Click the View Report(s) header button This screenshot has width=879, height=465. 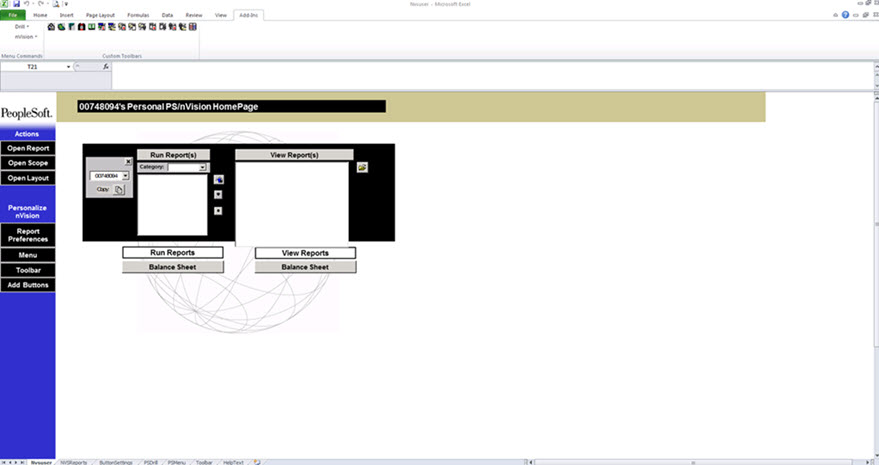[294, 155]
